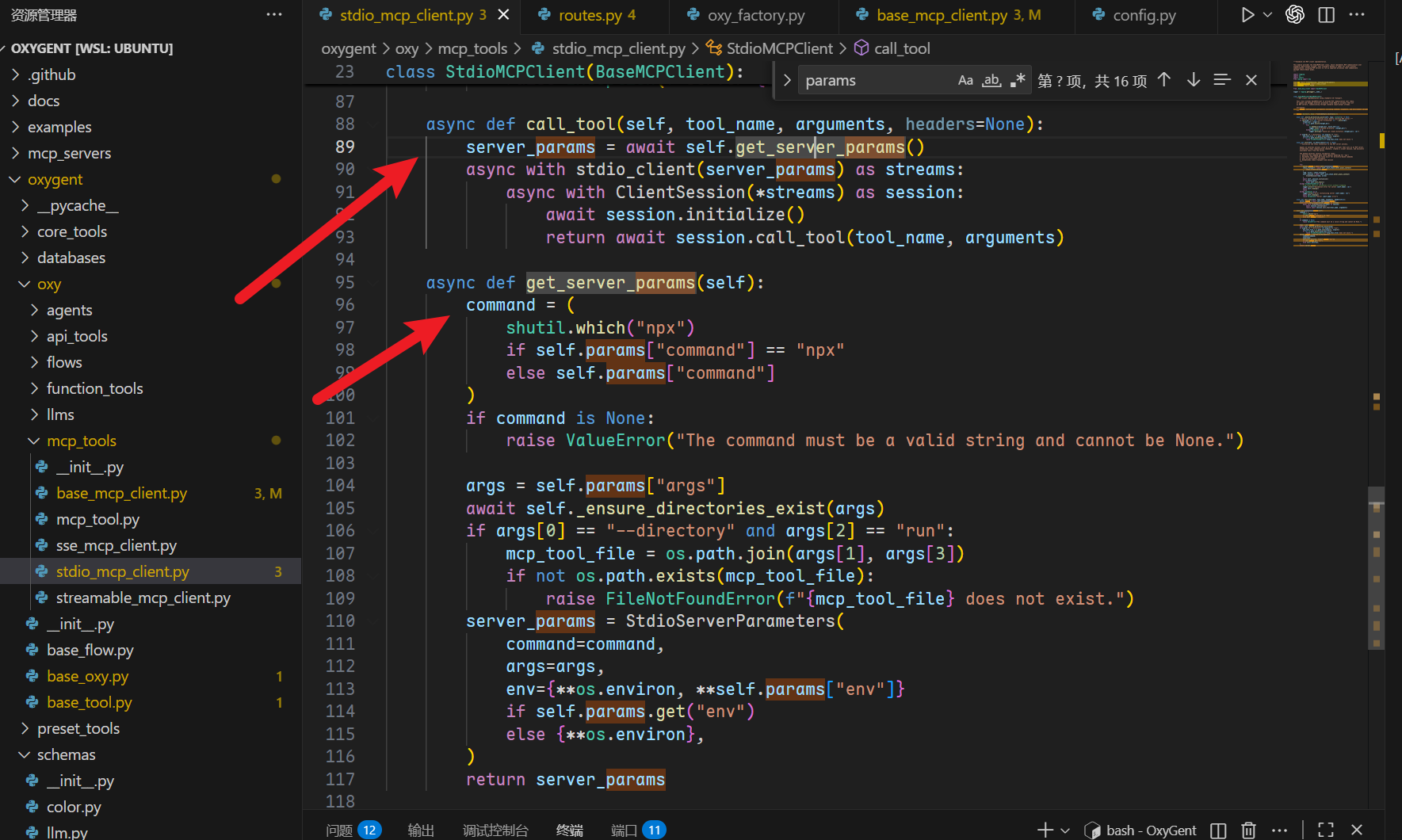This screenshot has height=840, width=1402.
Task: Enable whole word matching in search
Action: point(991,80)
